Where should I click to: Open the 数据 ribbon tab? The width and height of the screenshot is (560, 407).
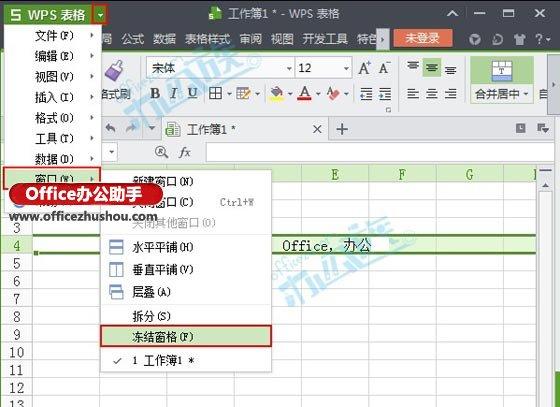click(x=164, y=39)
